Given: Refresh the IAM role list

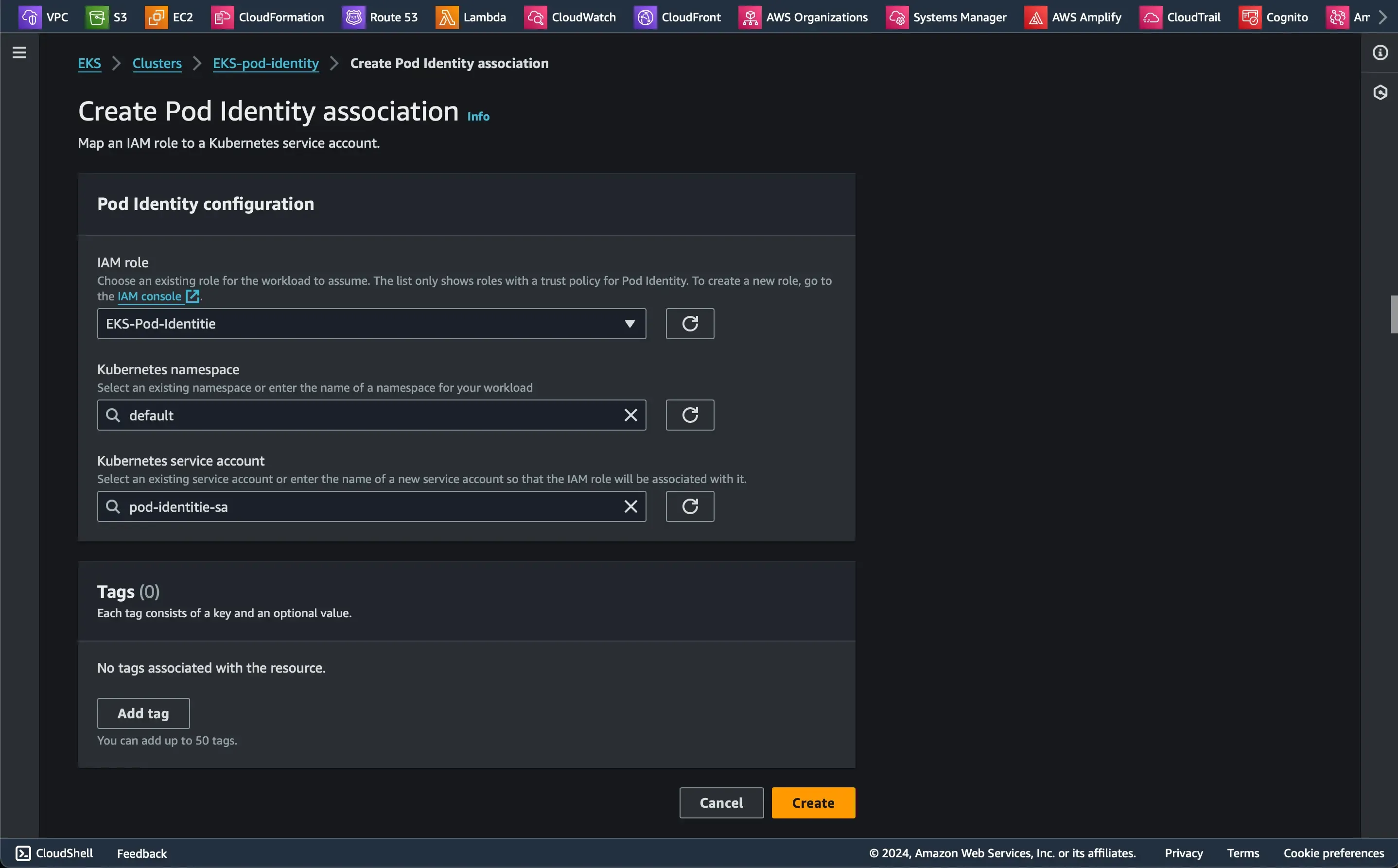Looking at the screenshot, I should click(690, 324).
